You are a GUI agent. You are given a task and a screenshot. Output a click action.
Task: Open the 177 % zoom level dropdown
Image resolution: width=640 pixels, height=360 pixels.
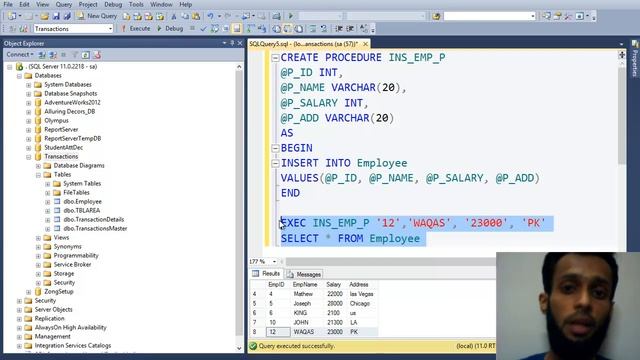(274, 261)
